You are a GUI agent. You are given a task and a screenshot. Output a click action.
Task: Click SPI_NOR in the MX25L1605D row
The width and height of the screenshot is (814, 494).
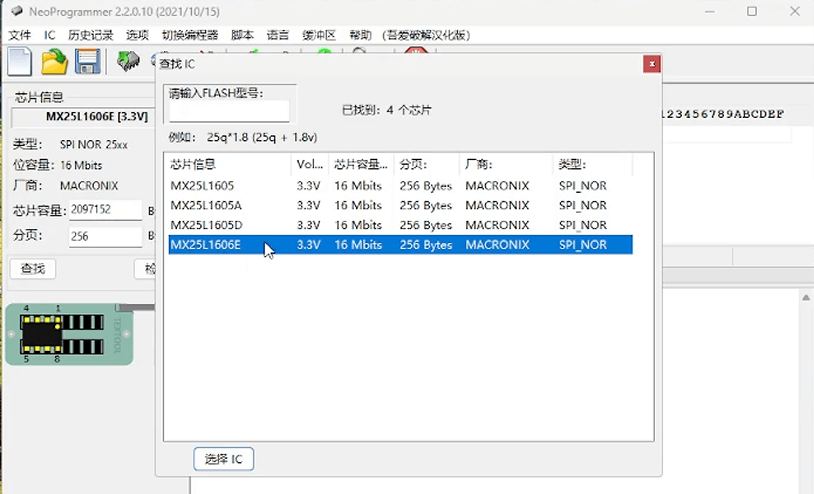point(582,225)
